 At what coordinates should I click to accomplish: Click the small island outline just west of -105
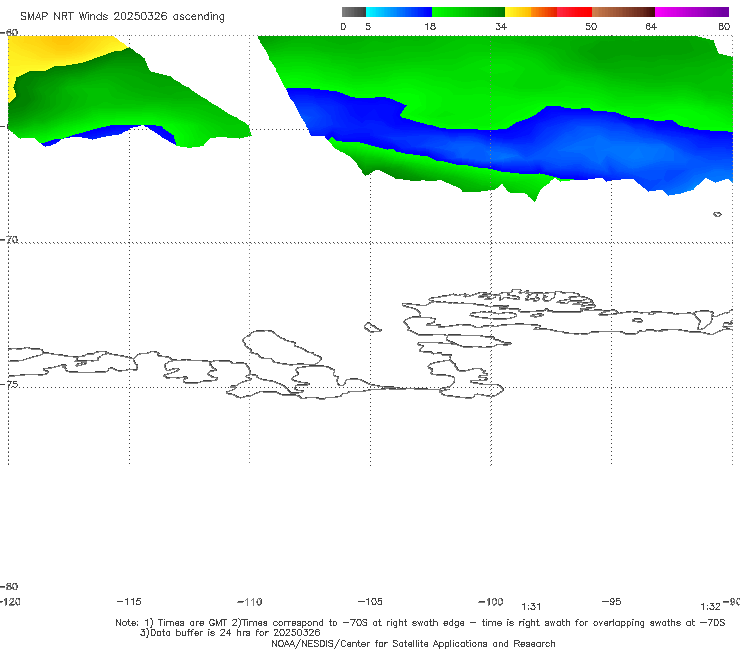click(372, 327)
